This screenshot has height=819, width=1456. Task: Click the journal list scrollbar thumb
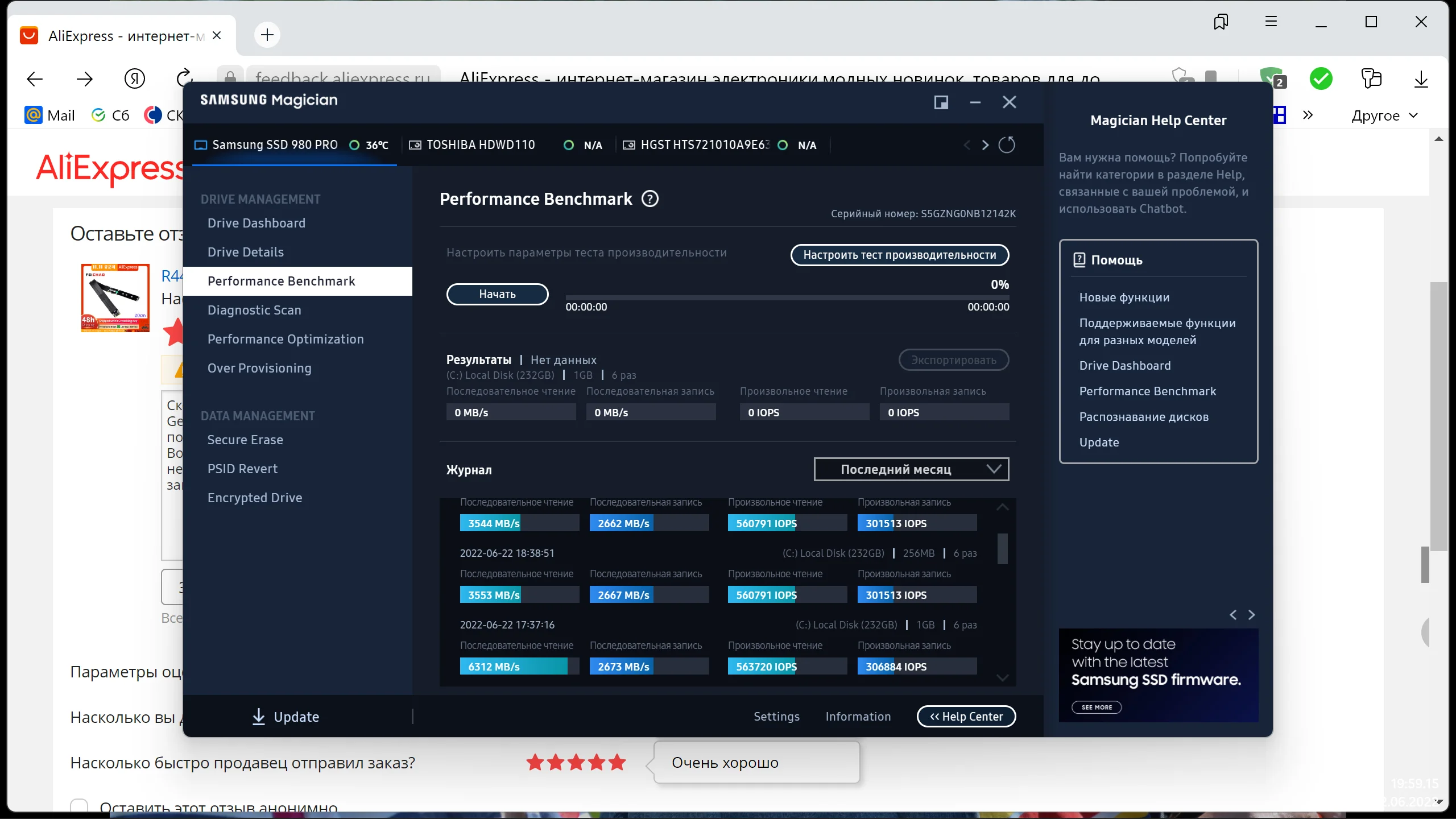[x=1003, y=548]
